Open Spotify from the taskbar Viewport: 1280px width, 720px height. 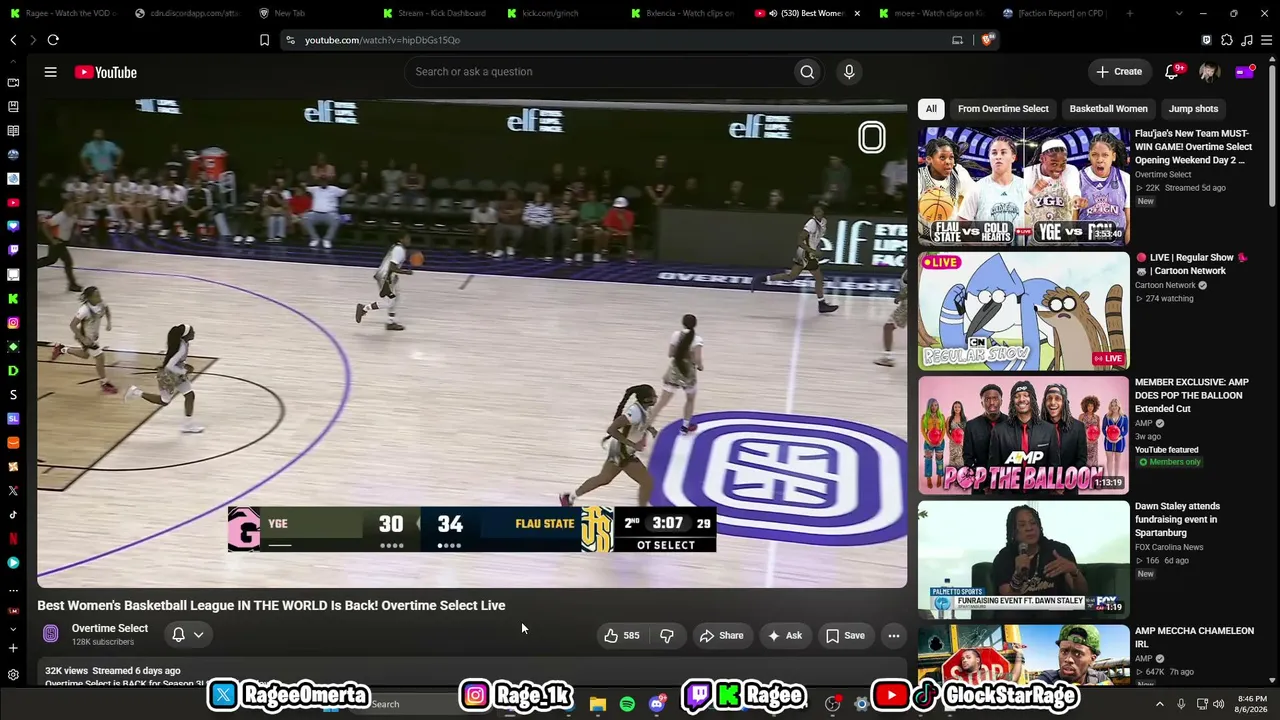pos(627,704)
